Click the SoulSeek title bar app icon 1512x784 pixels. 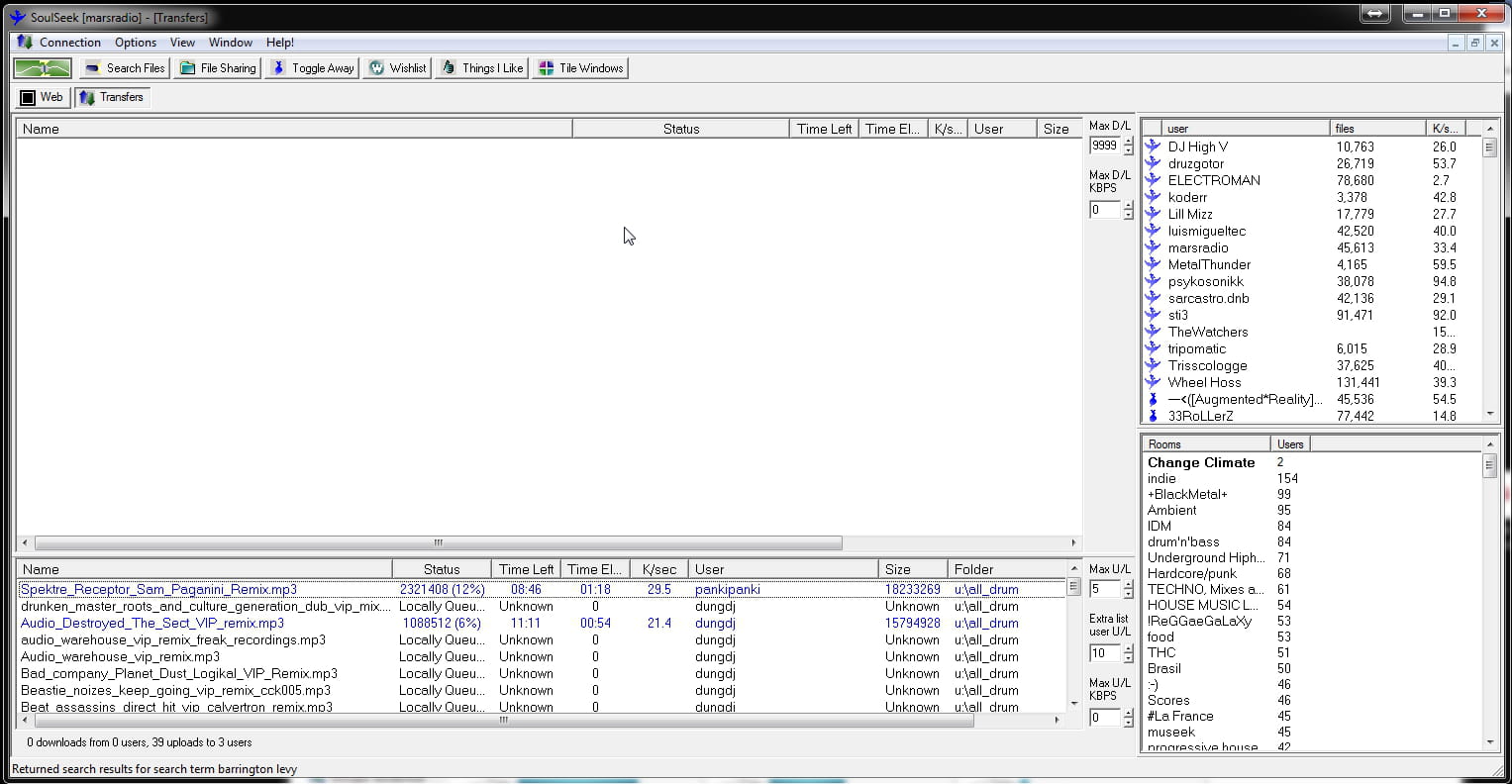(x=17, y=17)
